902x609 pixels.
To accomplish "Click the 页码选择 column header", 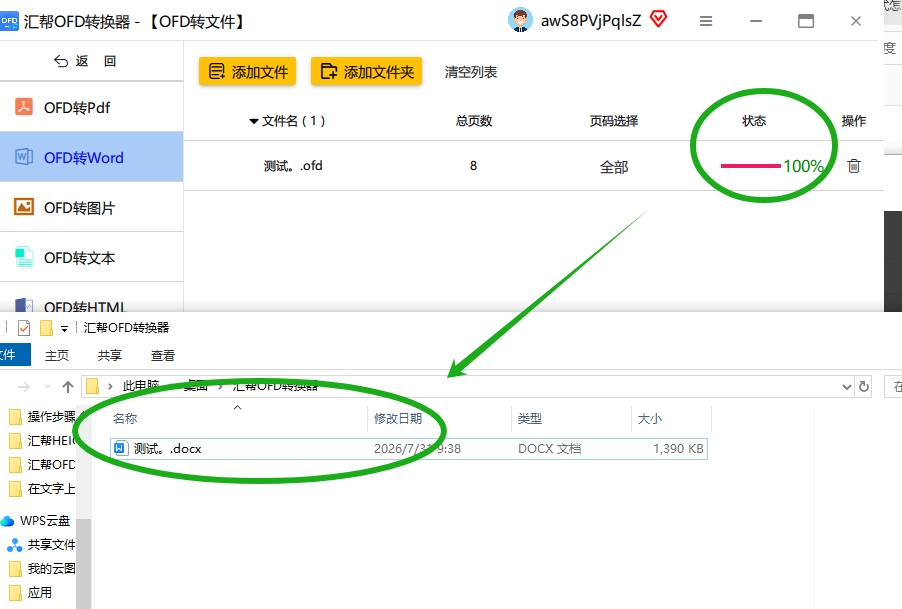I will [x=614, y=121].
